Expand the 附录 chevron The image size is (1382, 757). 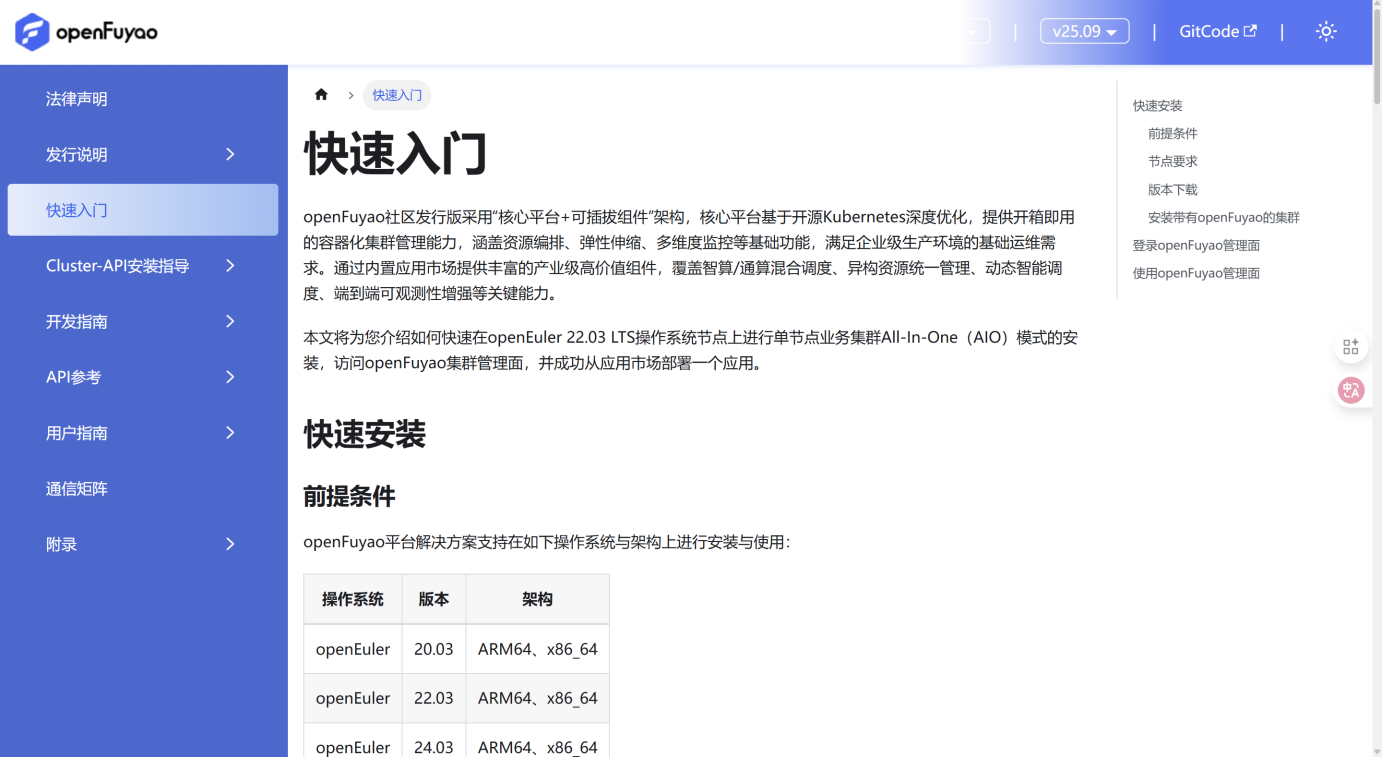(230, 544)
